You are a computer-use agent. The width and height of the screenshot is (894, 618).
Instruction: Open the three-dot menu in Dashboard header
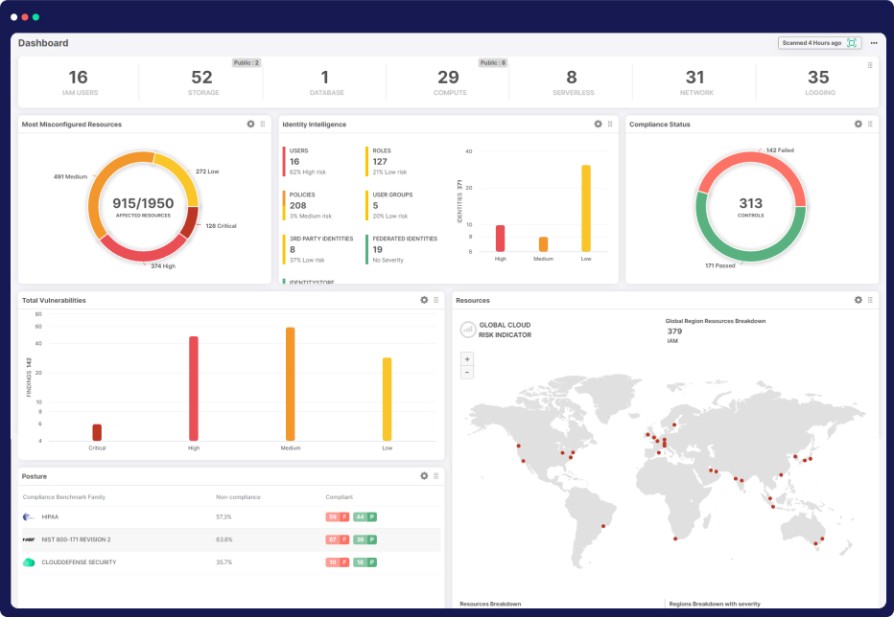(x=873, y=43)
